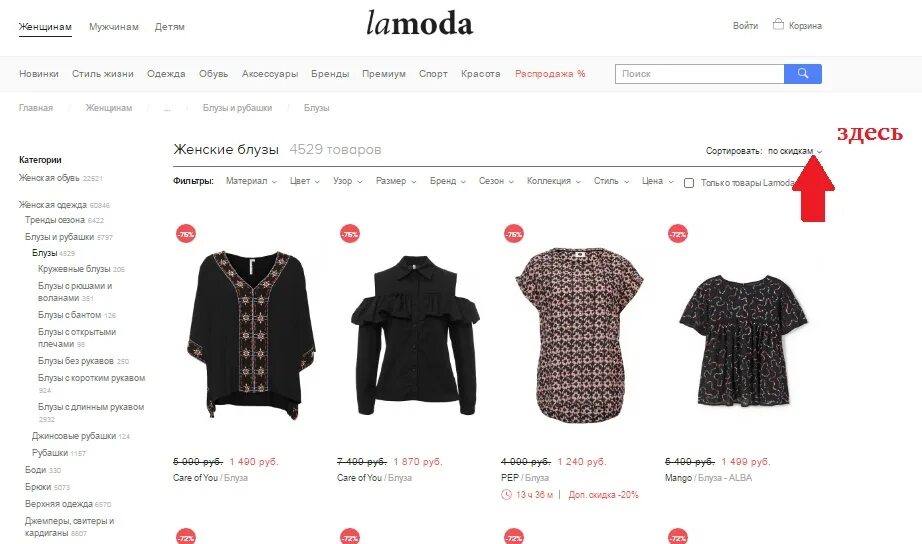
Task: Open the shopping cart icon
Action: pyautogui.click(x=778, y=25)
